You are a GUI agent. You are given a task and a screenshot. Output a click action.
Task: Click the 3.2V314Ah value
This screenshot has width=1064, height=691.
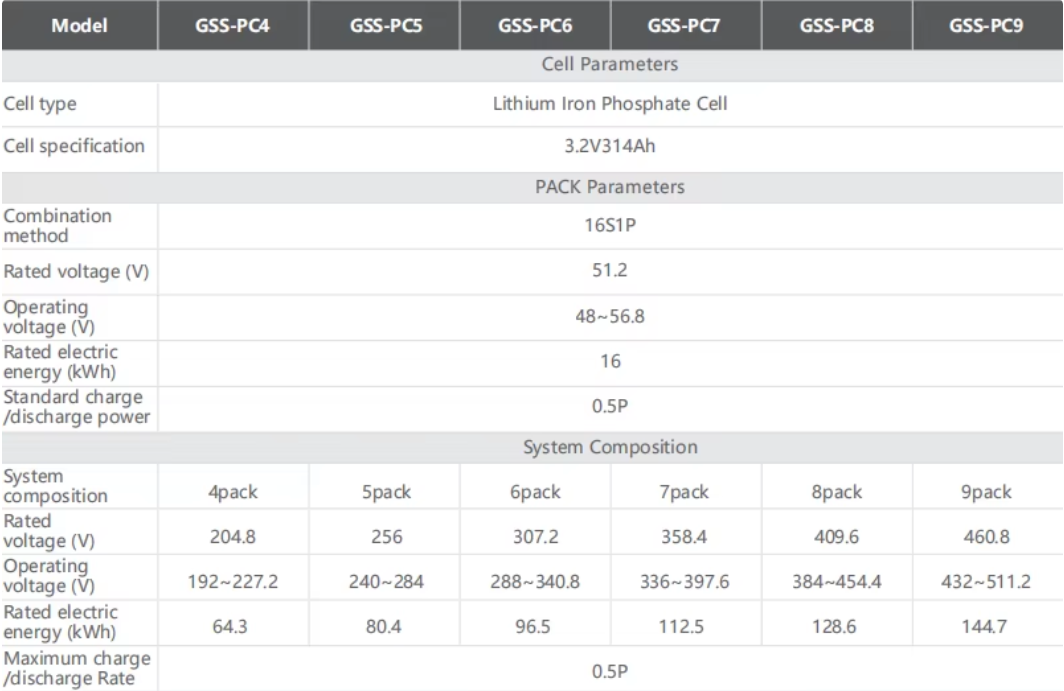[x=609, y=146]
